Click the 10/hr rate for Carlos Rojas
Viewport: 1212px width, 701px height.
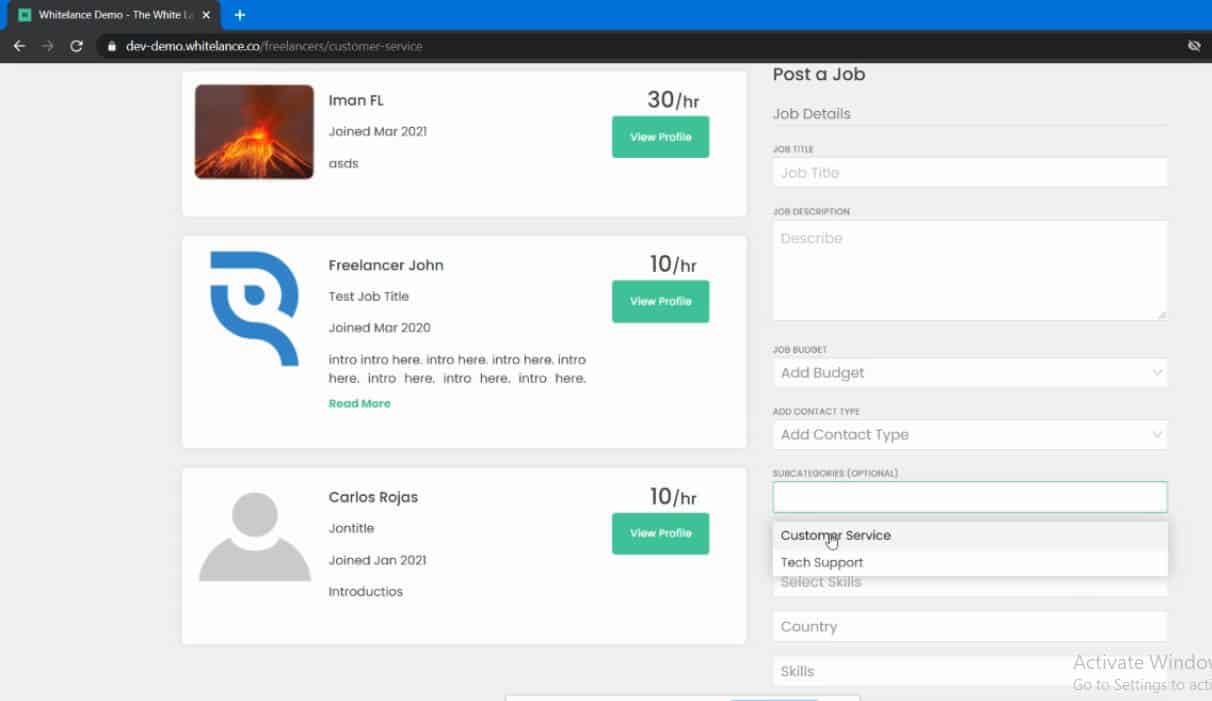click(673, 496)
